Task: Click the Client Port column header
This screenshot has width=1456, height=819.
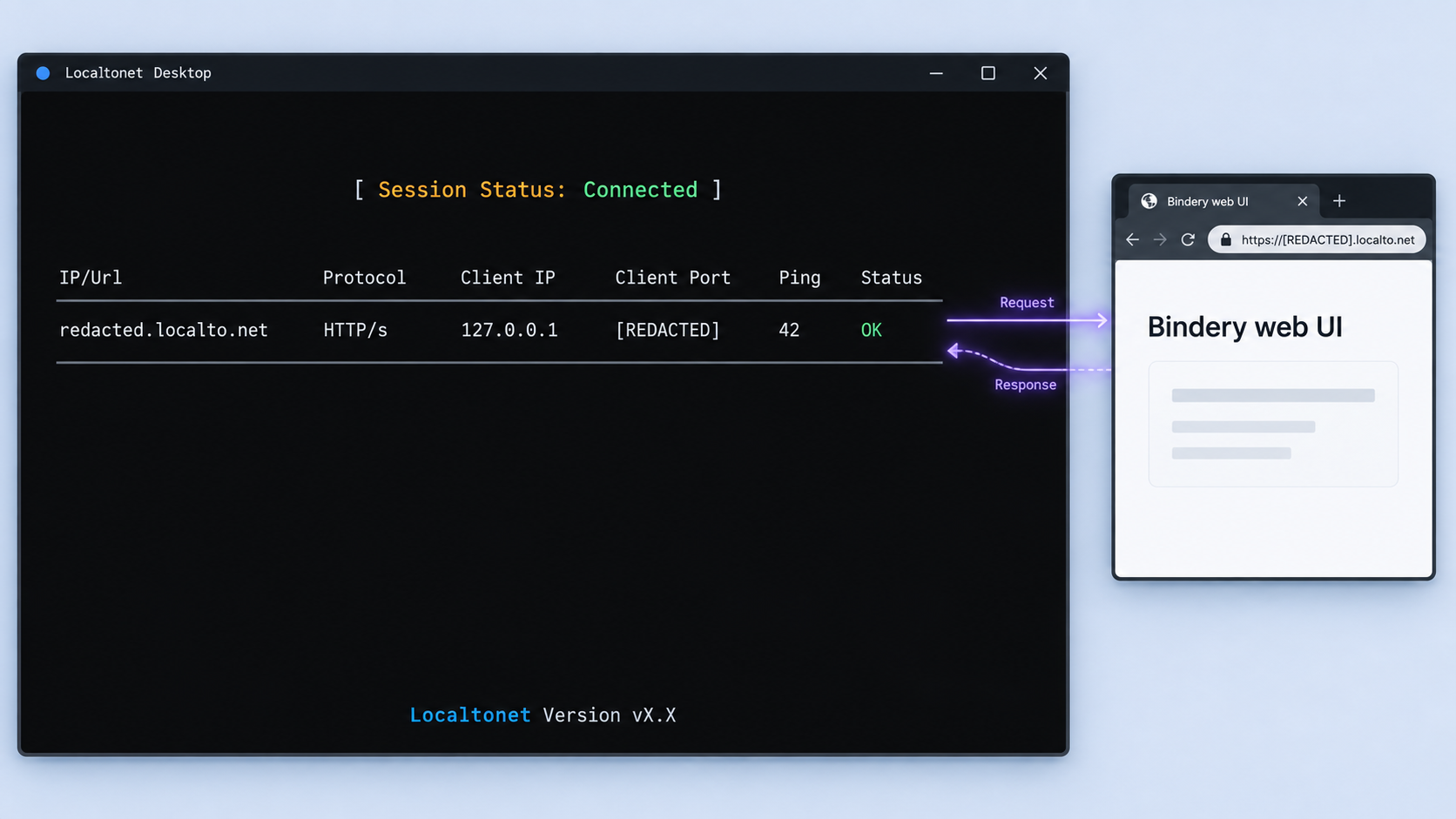Action: click(672, 278)
